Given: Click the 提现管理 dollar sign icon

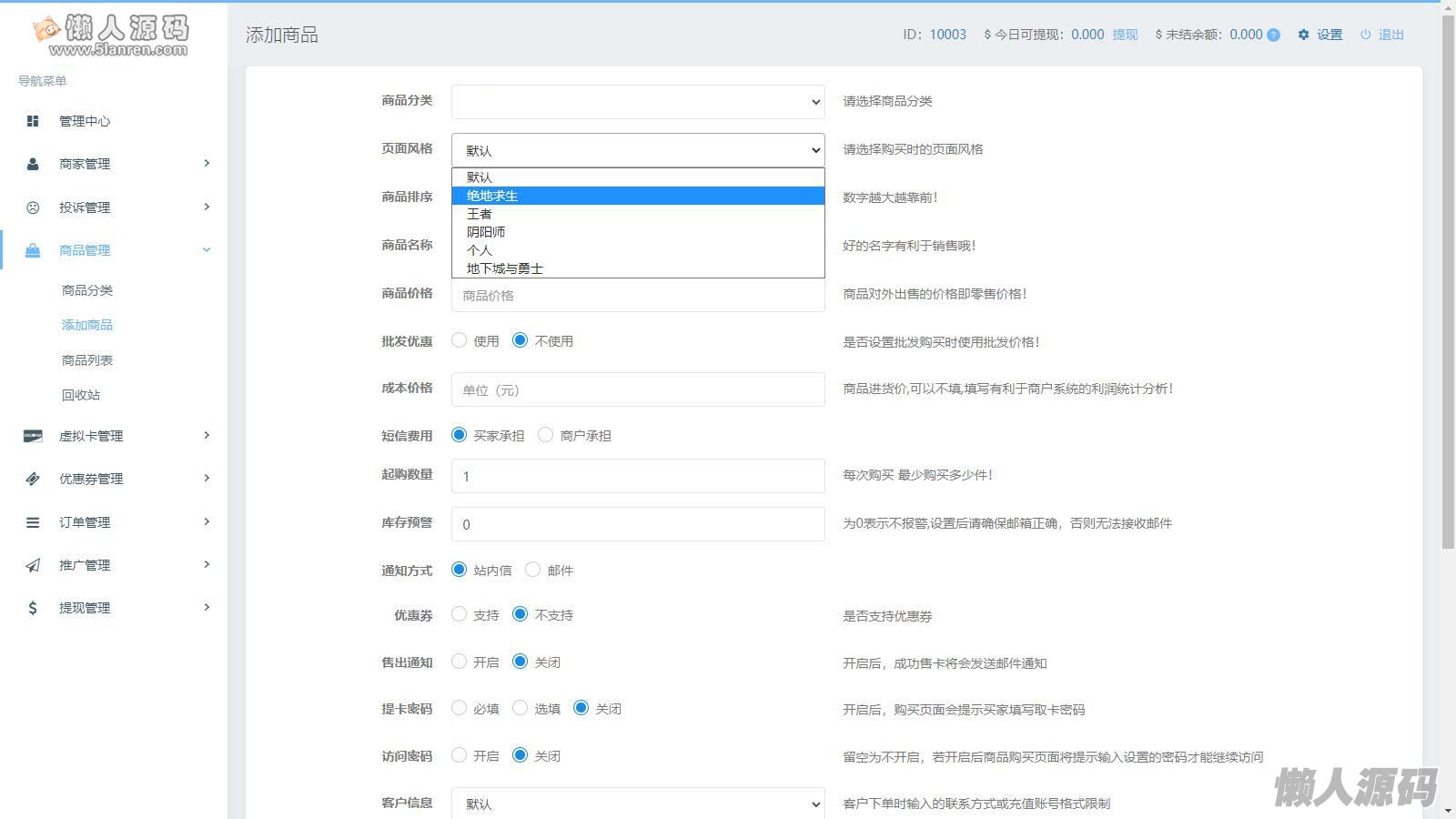Looking at the screenshot, I should coord(33,608).
